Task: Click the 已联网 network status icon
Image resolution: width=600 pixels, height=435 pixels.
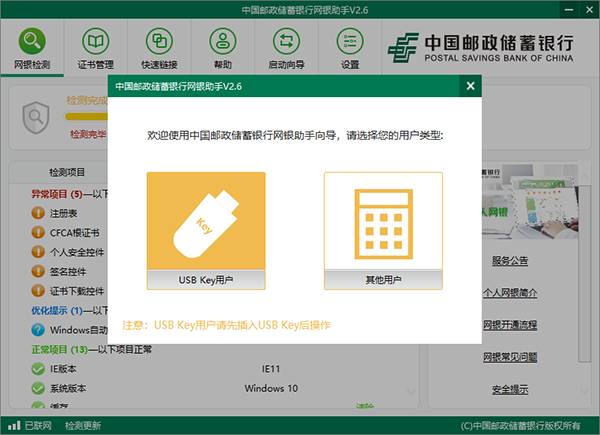Action: 14,425
